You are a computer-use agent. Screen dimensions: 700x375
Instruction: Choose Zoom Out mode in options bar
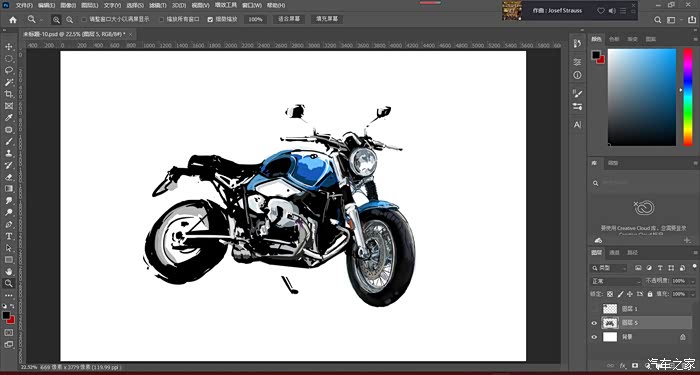(x=70, y=20)
